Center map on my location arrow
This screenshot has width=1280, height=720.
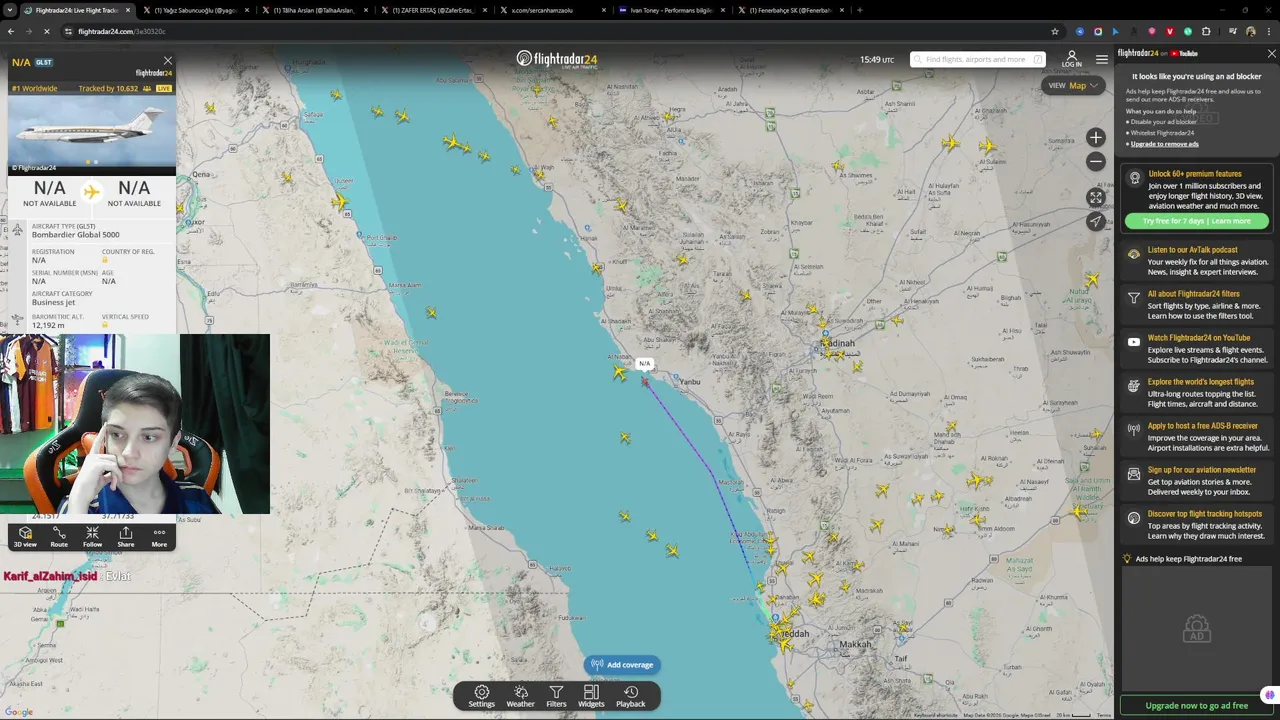(x=1096, y=221)
